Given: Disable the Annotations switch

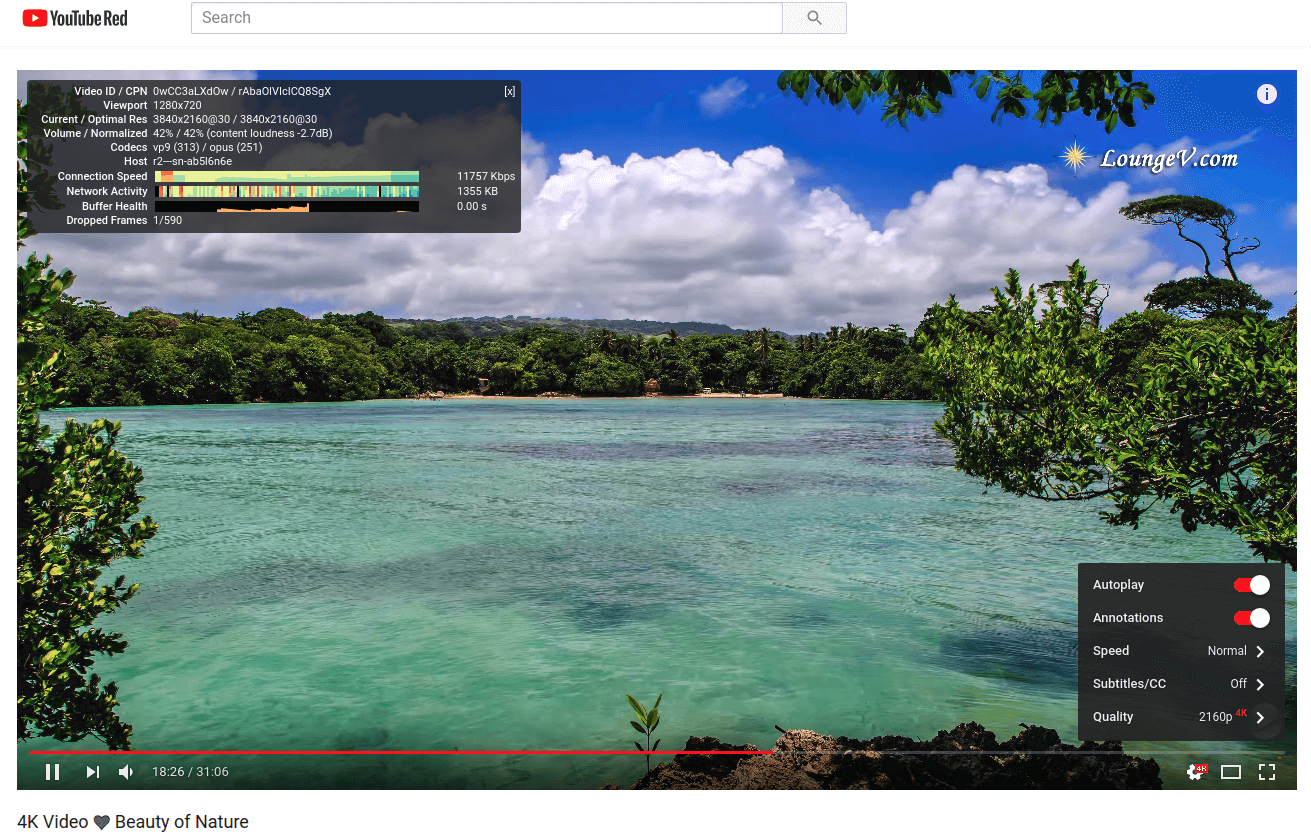Looking at the screenshot, I should [1251, 618].
